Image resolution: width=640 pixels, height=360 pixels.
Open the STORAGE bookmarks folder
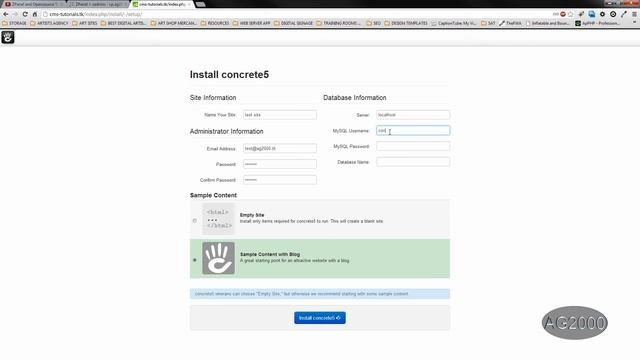point(15,23)
